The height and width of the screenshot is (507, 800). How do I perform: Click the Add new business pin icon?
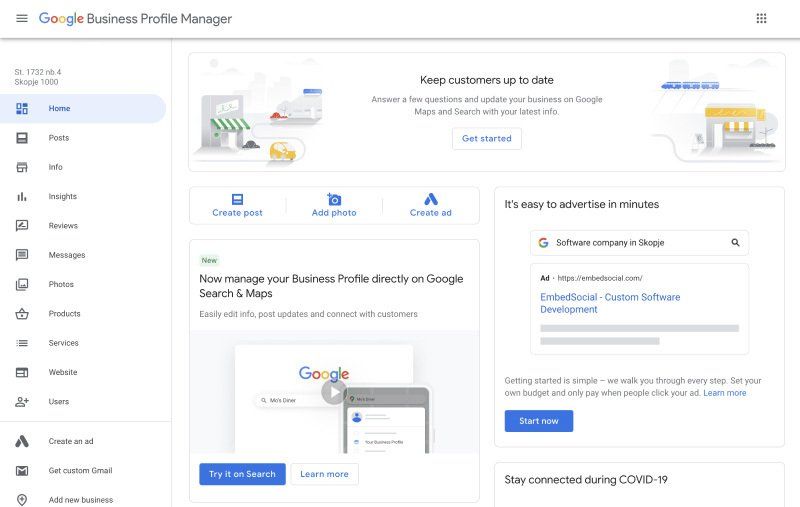pyautogui.click(x=22, y=500)
